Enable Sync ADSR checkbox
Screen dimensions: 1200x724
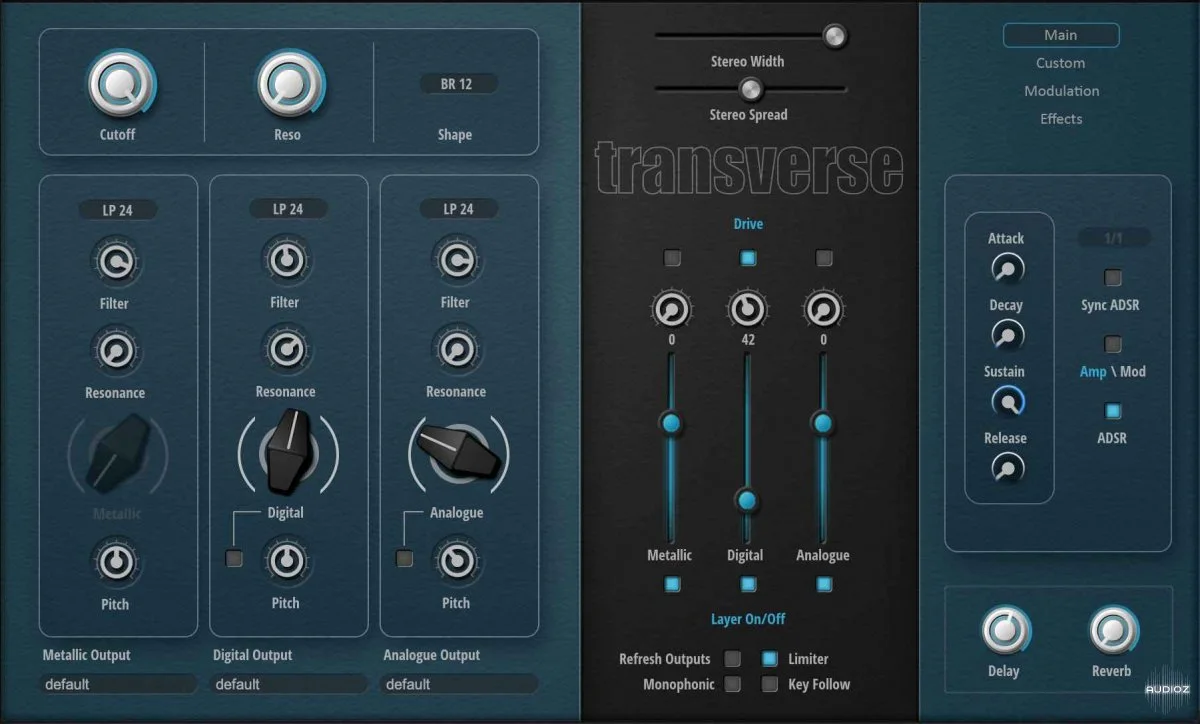coord(1112,278)
